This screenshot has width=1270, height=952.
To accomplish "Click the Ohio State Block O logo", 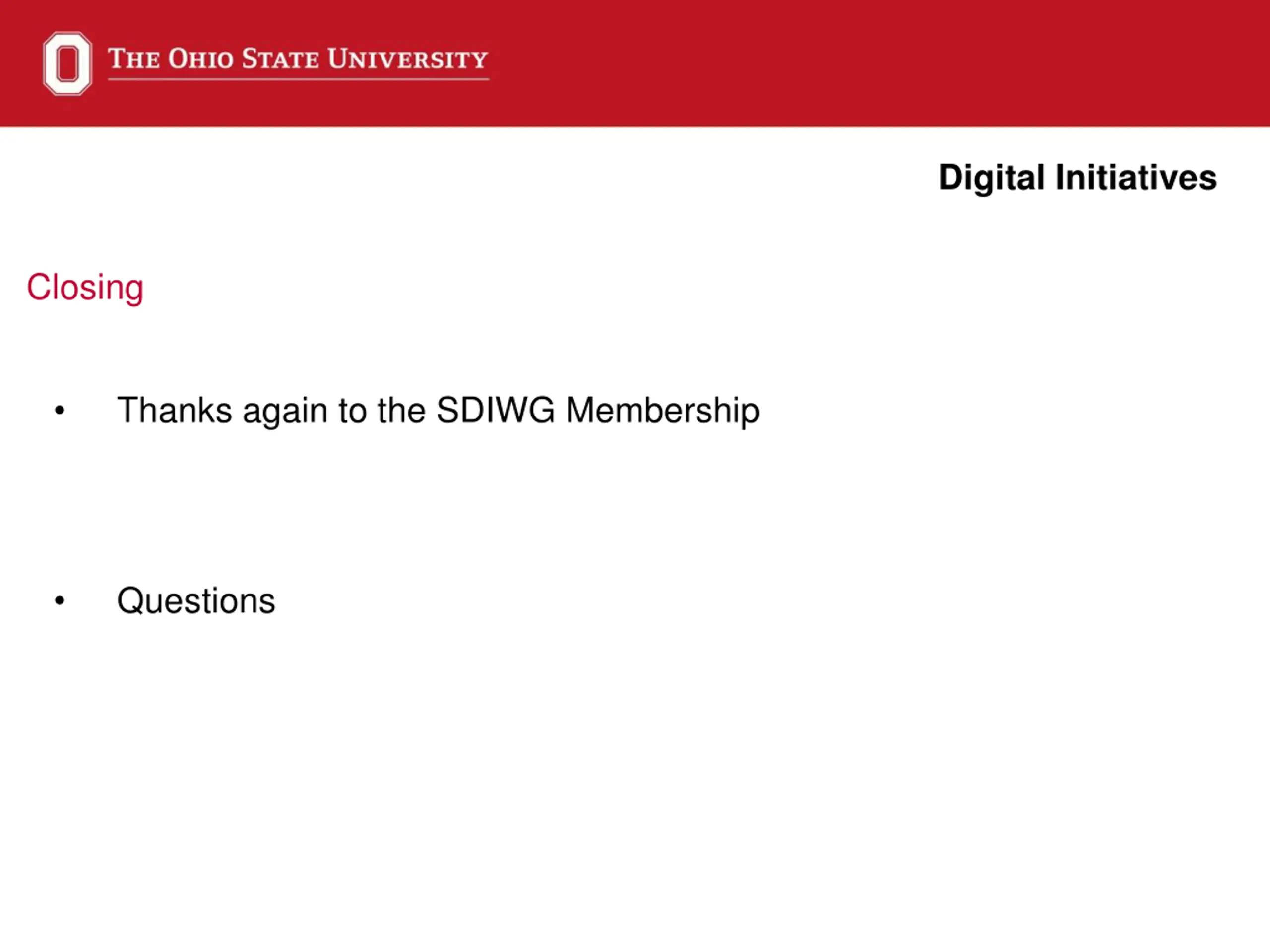I will [67, 63].
